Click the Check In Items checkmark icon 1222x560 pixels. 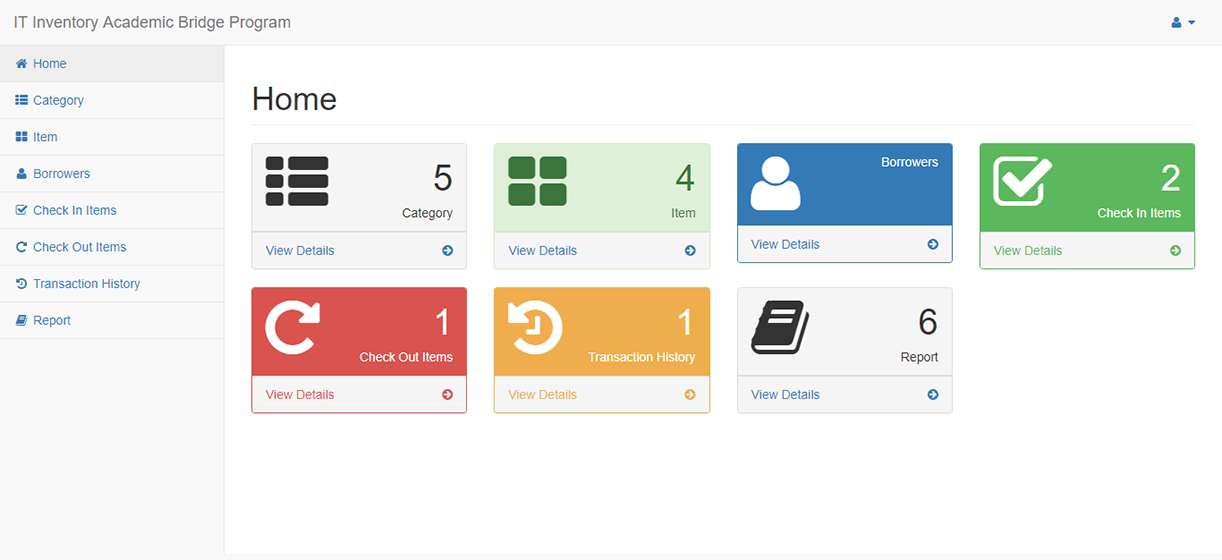(1022, 182)
